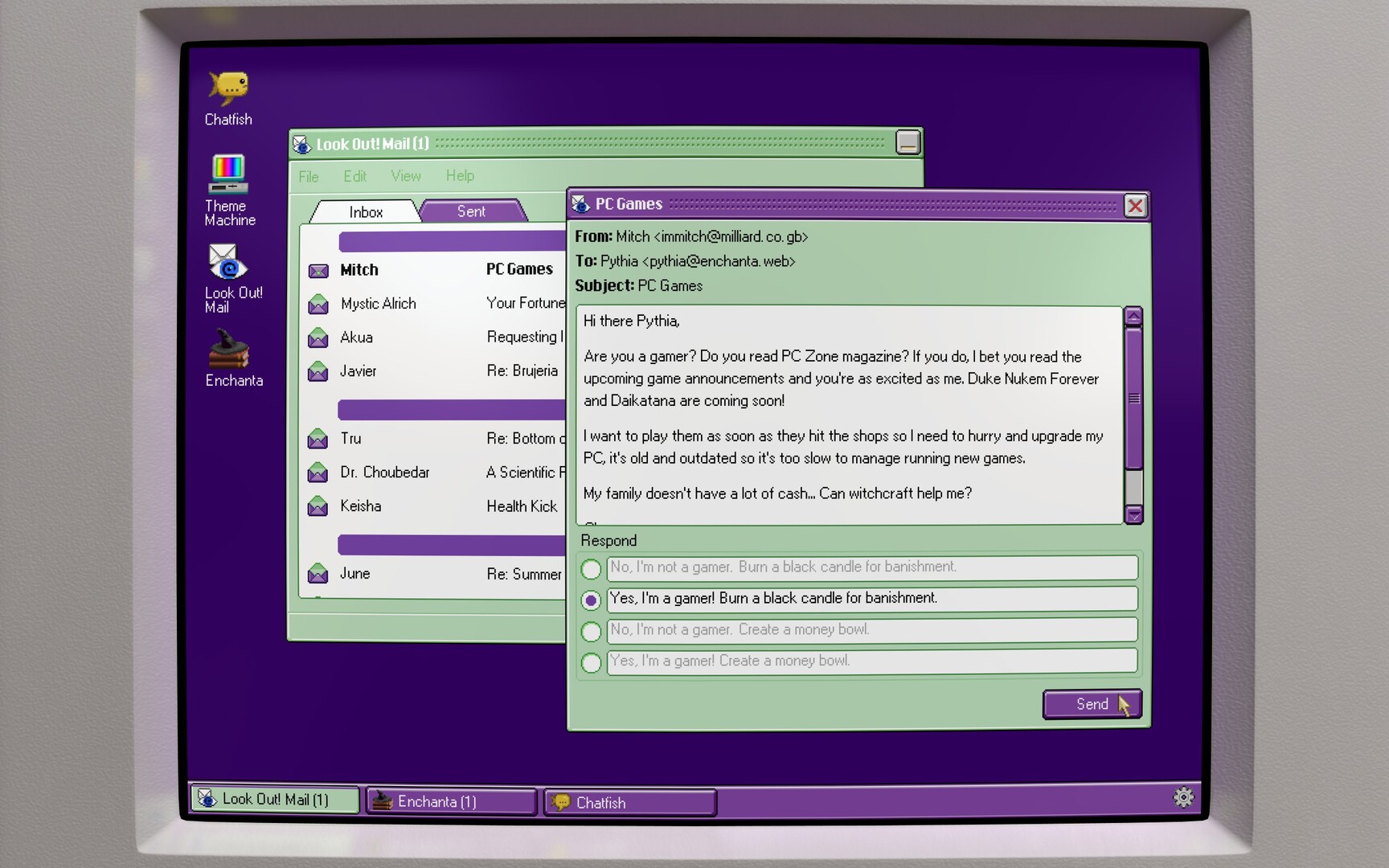Click the envelope icon beside Mitch
The height and width of the screenshot is (868, 1389).
318,271
